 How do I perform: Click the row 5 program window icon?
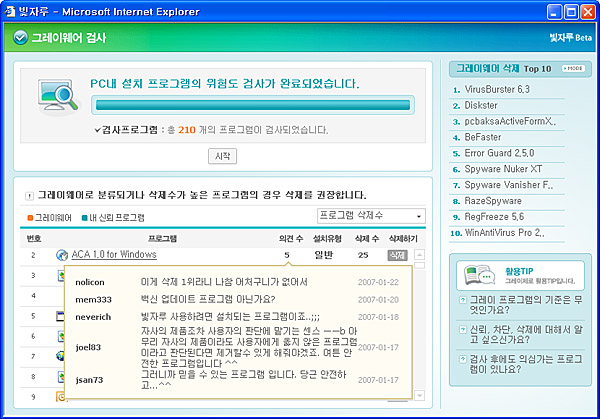coord(60,316)
